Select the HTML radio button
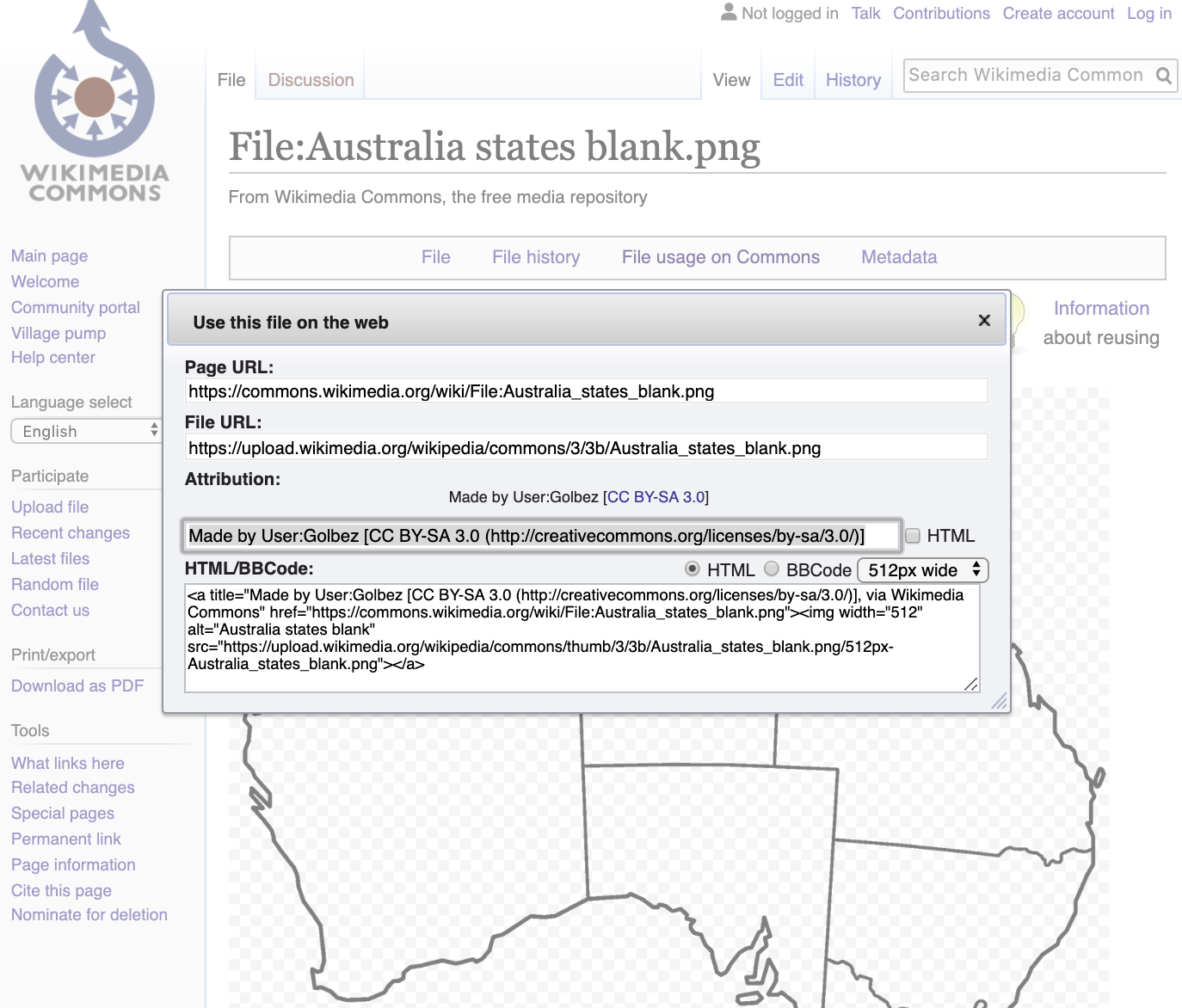This screenshot has height=1008, width=1182. click(693, 569)
